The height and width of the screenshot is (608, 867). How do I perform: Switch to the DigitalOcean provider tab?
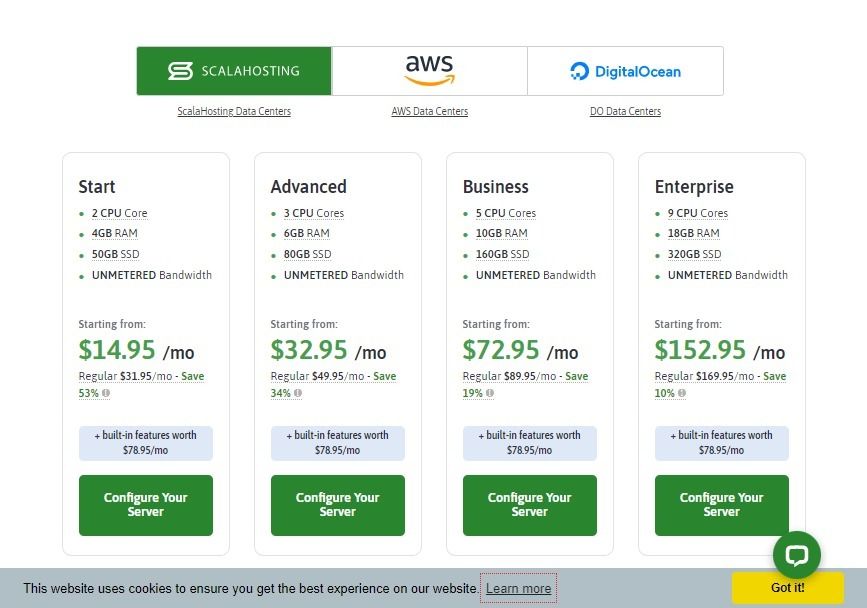pyautogui.click(x=625, y=71)
